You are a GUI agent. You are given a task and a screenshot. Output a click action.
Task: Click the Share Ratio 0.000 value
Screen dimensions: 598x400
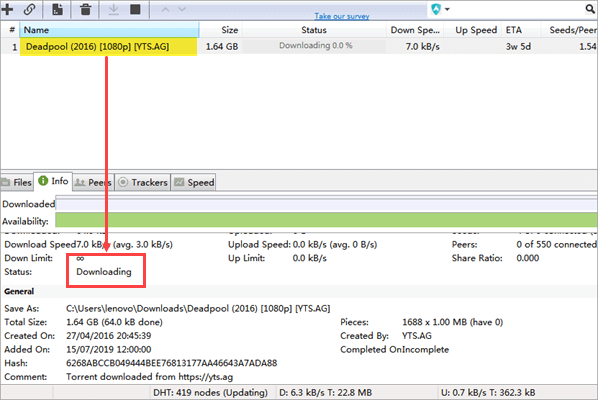[x=527, y=258]
